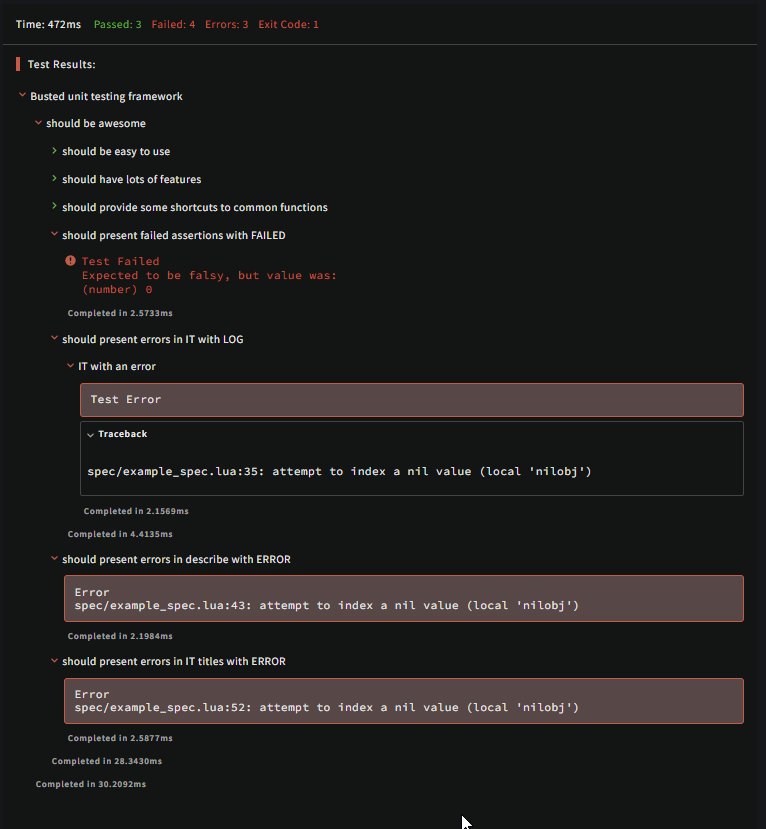Click the red Test Failed error icon
The image size is (766, 829).
coord(70,261)
